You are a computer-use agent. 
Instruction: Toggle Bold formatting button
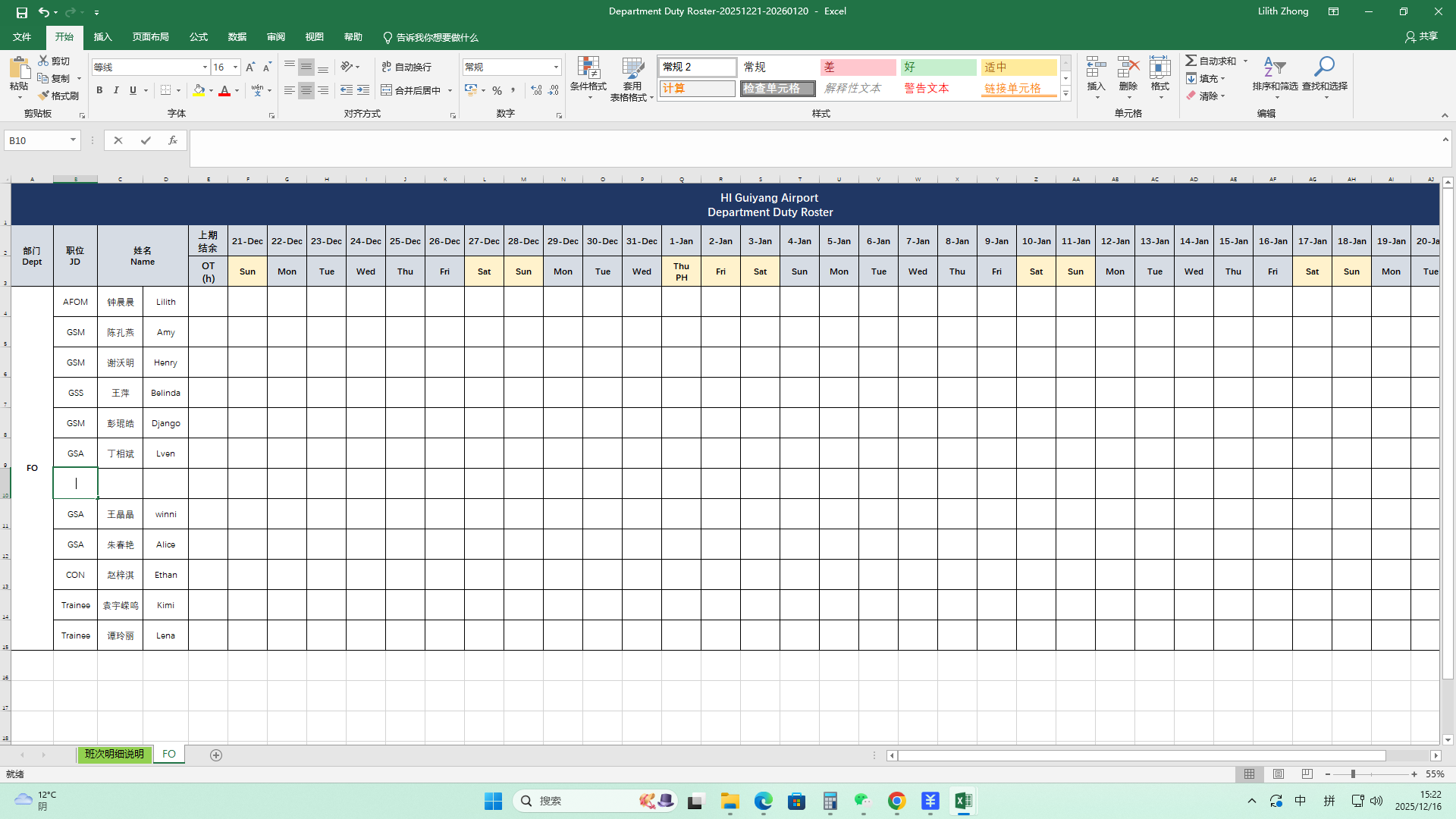coord(99,90)
